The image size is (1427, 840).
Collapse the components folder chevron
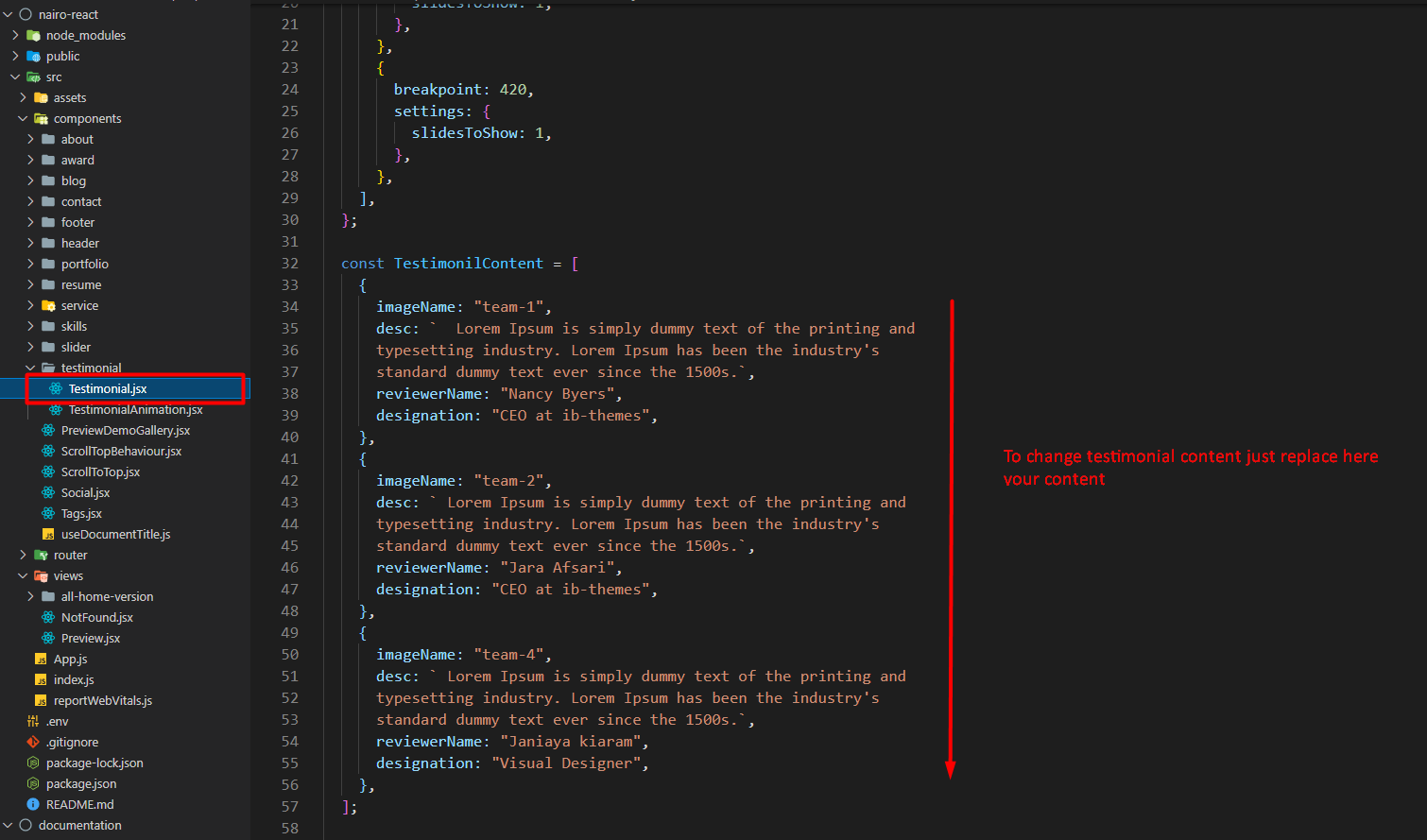[x=23, y=118]
